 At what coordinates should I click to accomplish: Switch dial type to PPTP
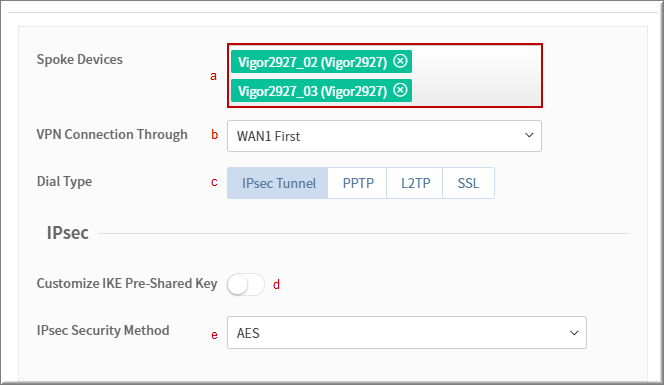coord(357,183)
